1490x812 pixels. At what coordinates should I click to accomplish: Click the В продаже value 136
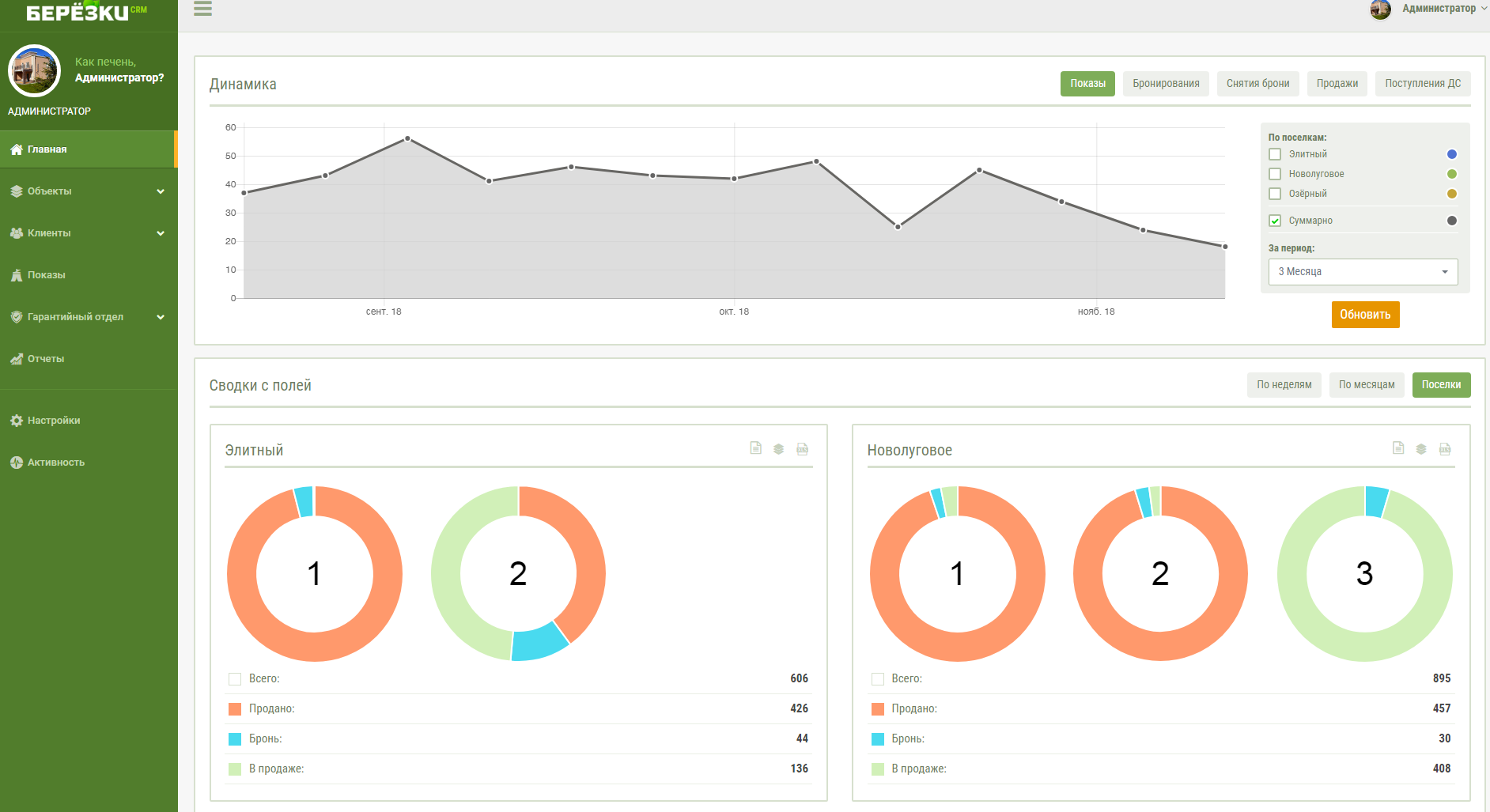pyautogui.click(x=800, y=769)
